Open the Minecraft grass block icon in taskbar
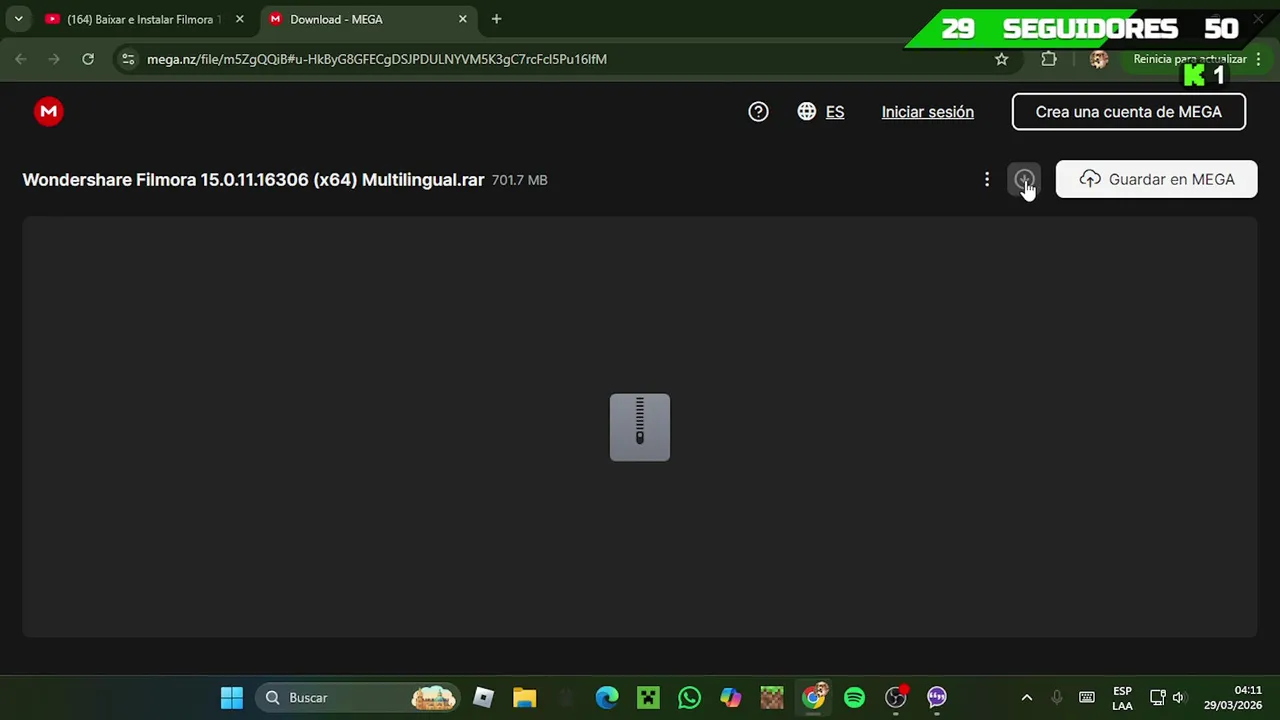 [x=772, y=697]
